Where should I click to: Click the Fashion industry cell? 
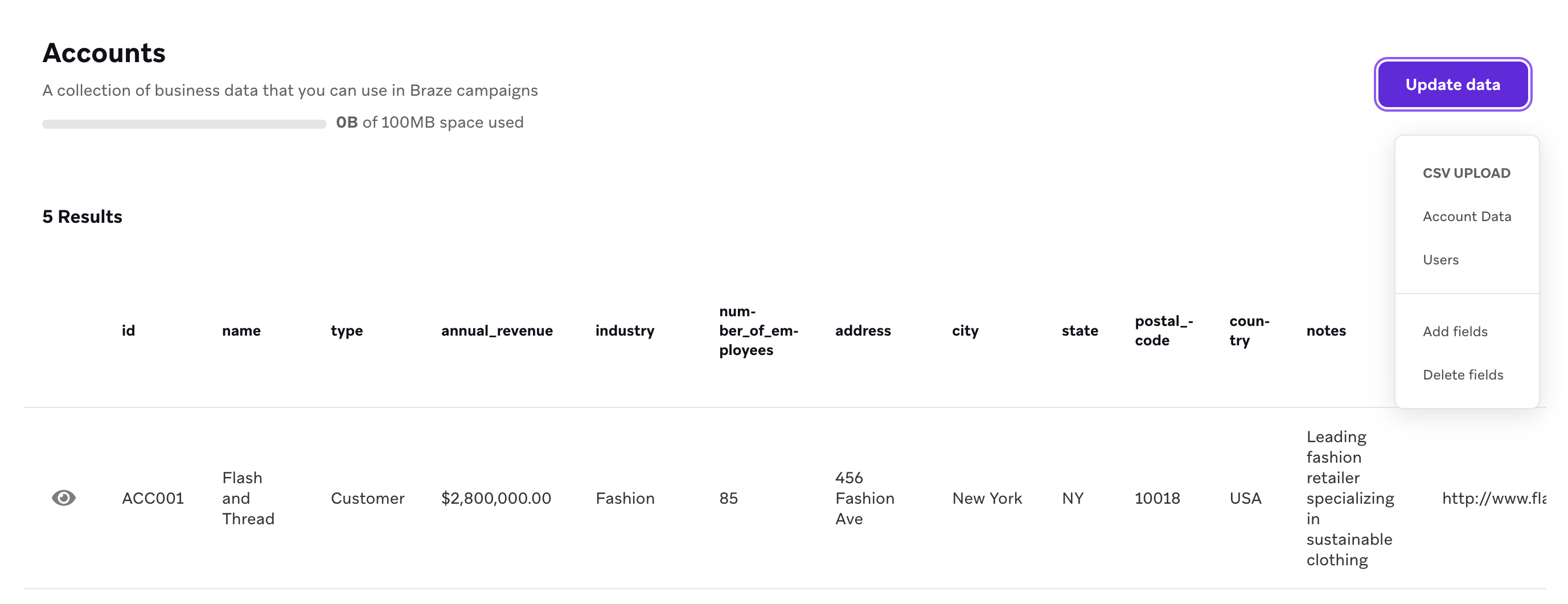pos(625,498)
